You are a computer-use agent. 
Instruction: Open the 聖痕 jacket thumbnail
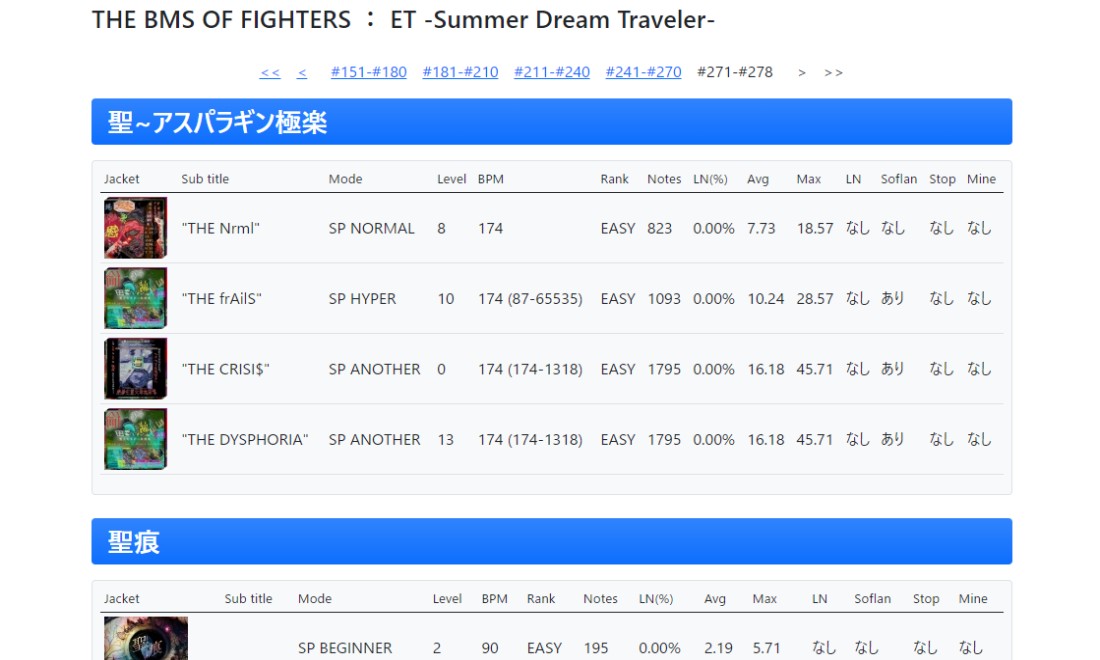click(146, 638)
